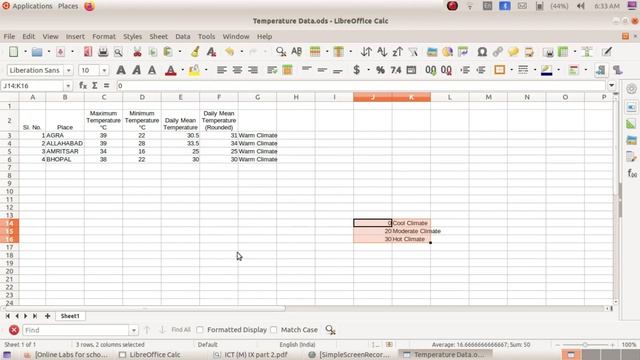640x360 pixels.
Task: Open the Styles menu
Action: pos(133,36)
